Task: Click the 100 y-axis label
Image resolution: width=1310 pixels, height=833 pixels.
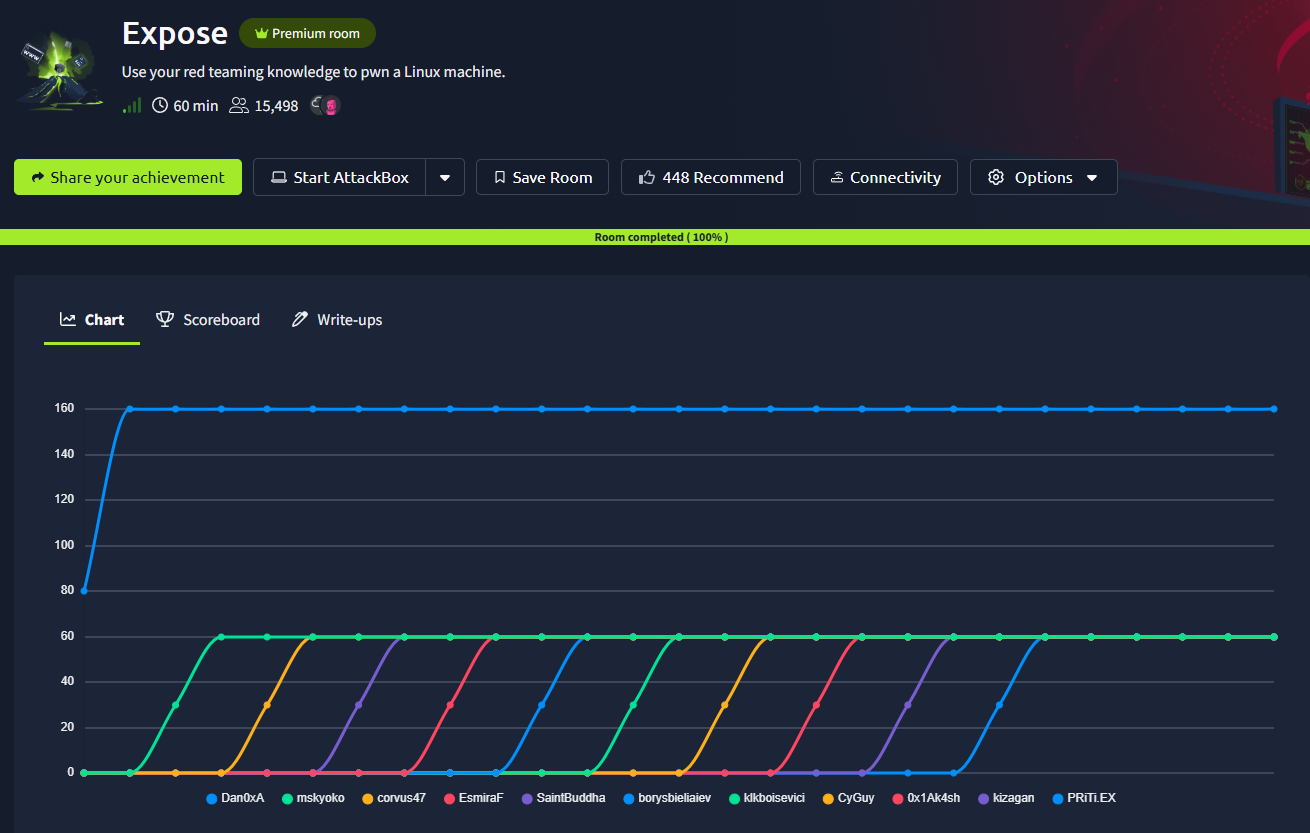Action: [65, 545]
